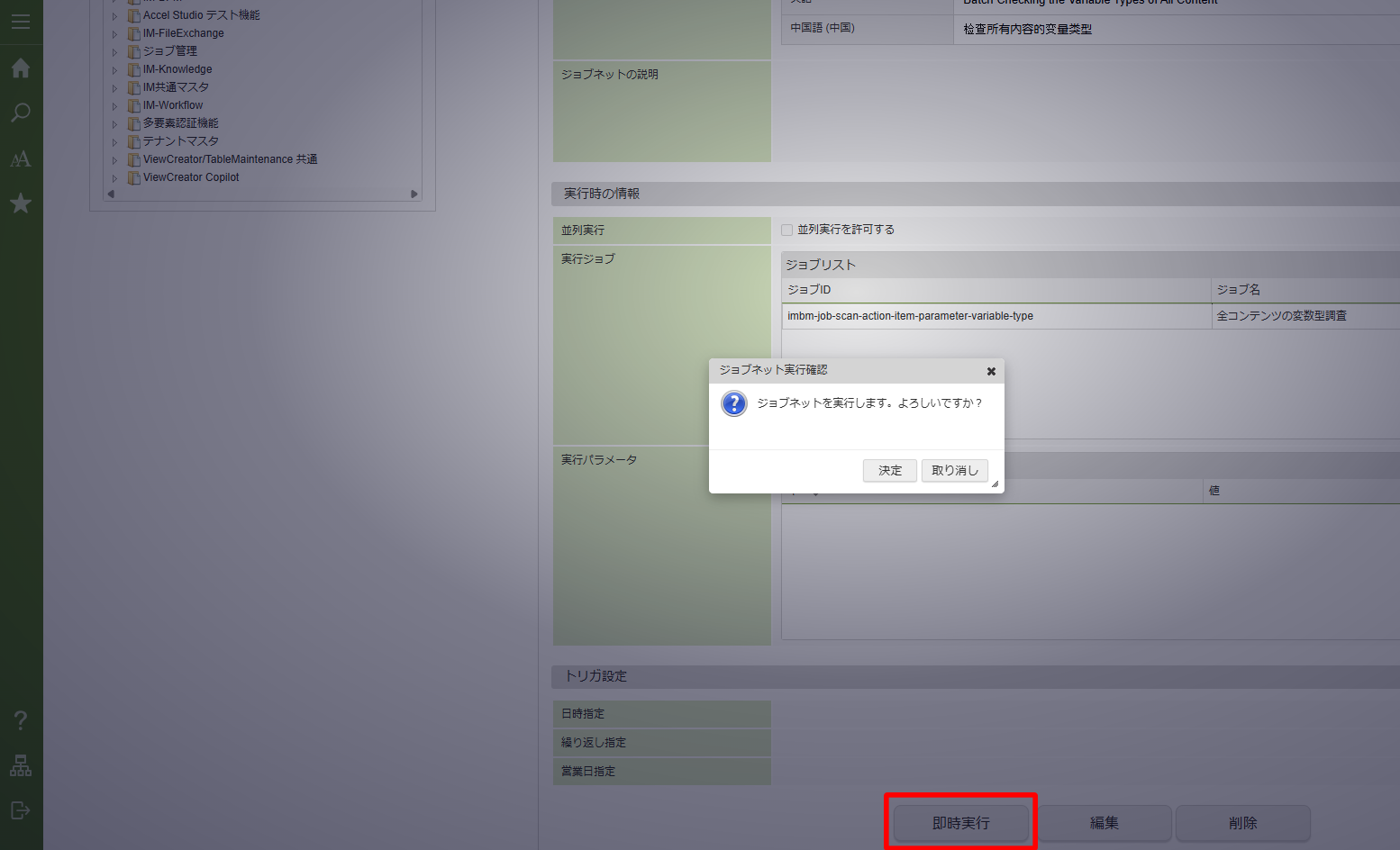The image size is (1400, 850).
Task: Click the font size AA icon
Action: (x=21, y=159)
